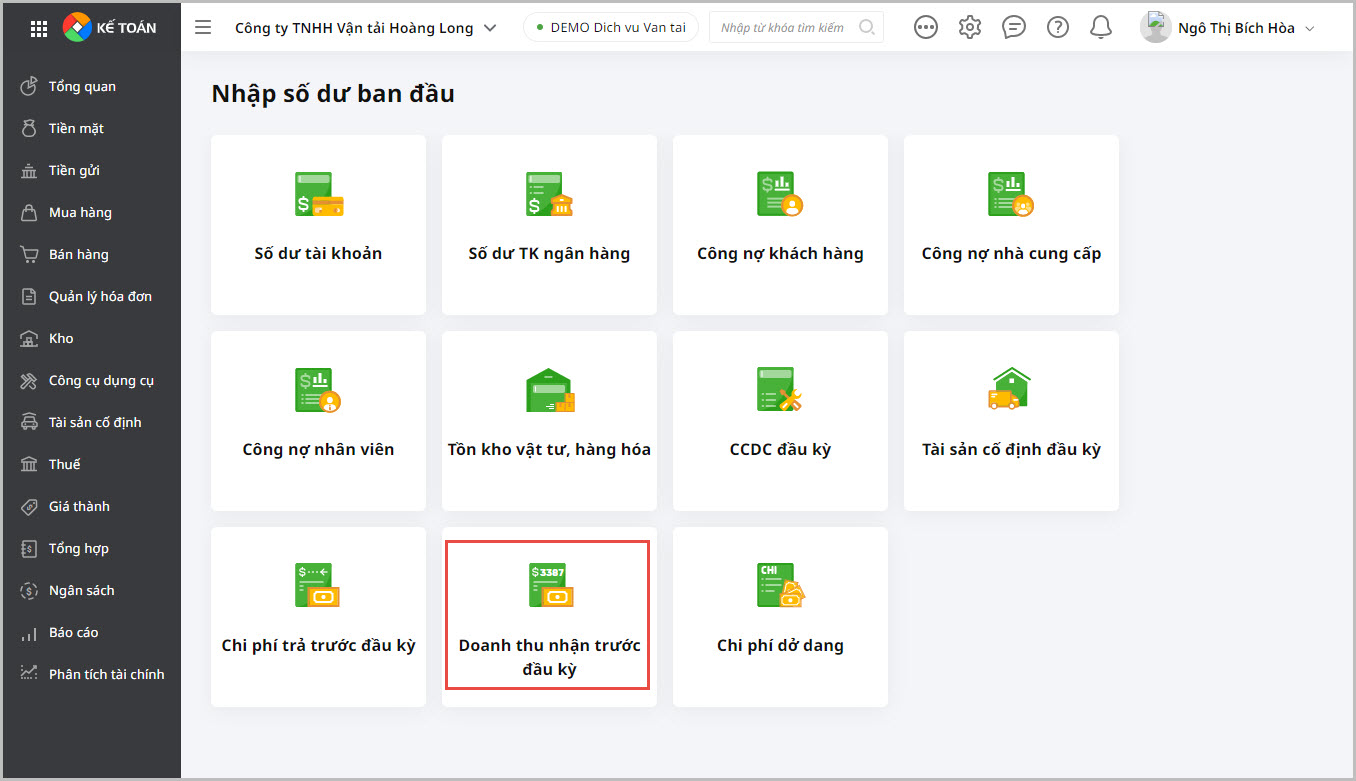Click the Kế Toán logo icon
Viewport: 1356px width, 781px height.
coord(77,28)
